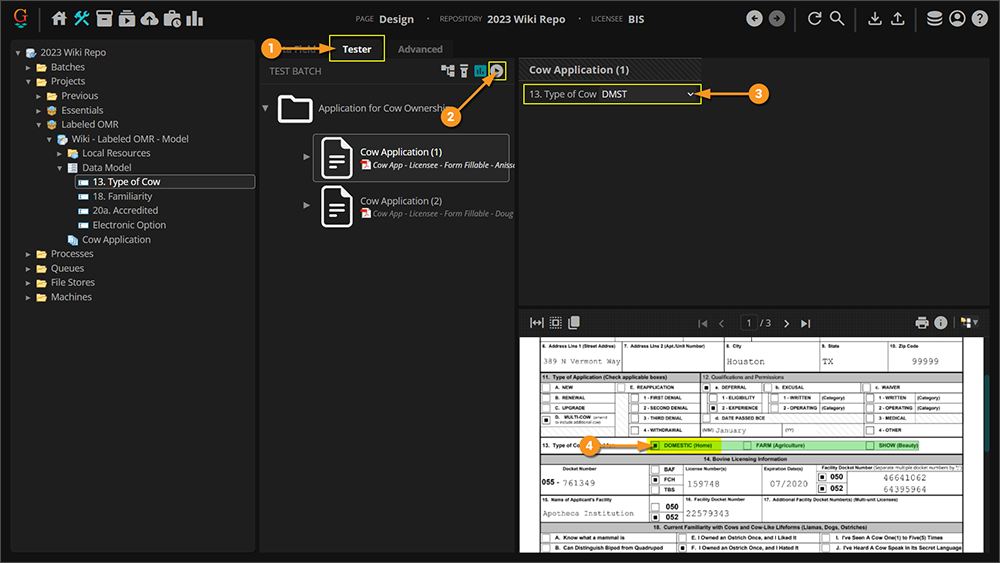Open the archive box icon in header

[x=104, y=18]
